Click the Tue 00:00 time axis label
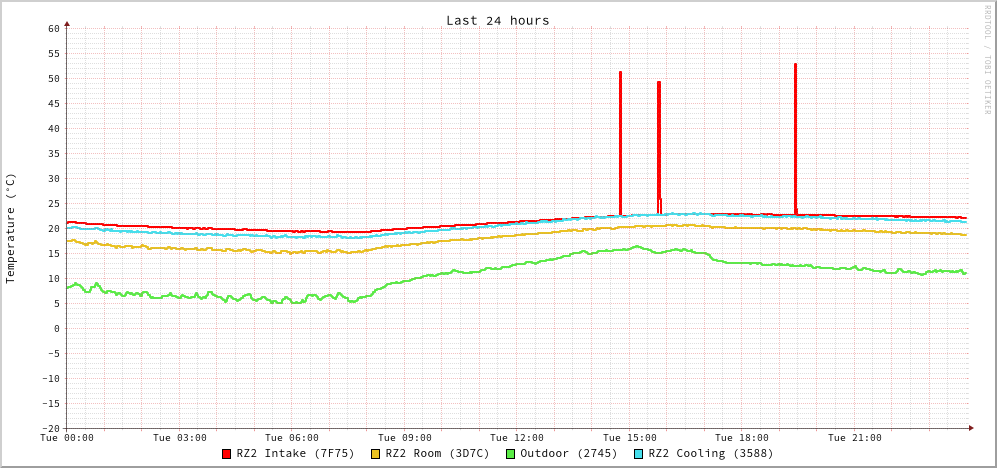997x468 pixels. tap(67, 438)
